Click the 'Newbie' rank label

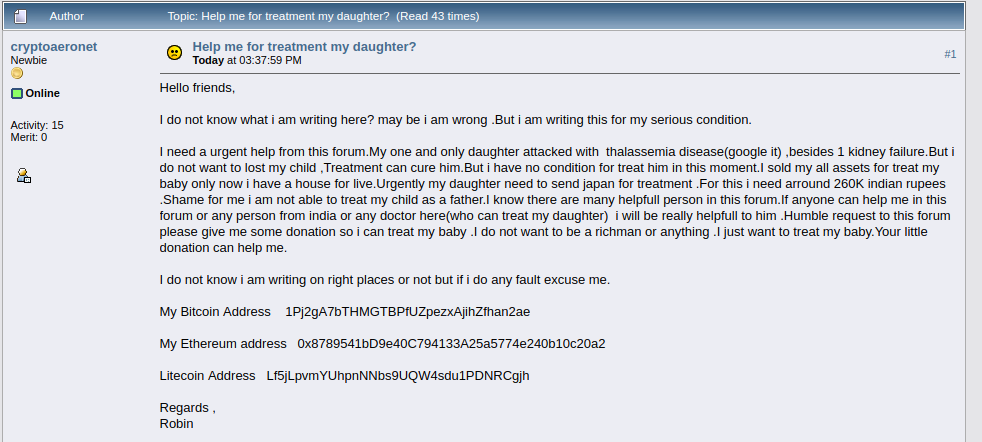tap(29, 61)
